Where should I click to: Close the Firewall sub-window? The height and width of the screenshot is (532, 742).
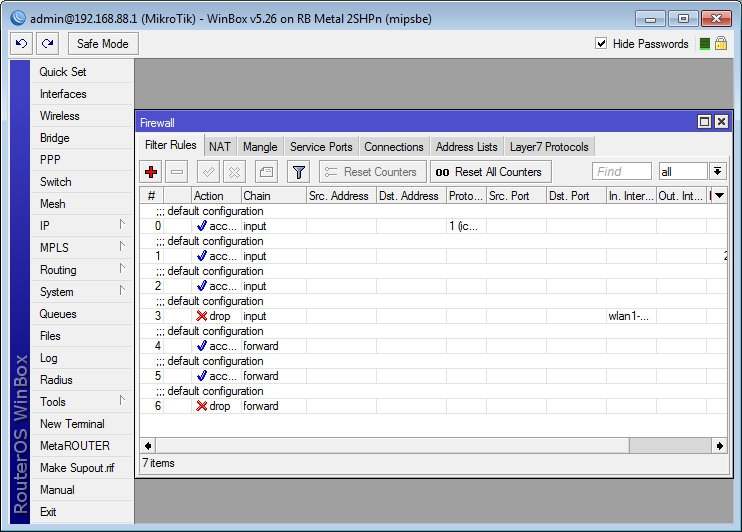[x=721, y=122]
